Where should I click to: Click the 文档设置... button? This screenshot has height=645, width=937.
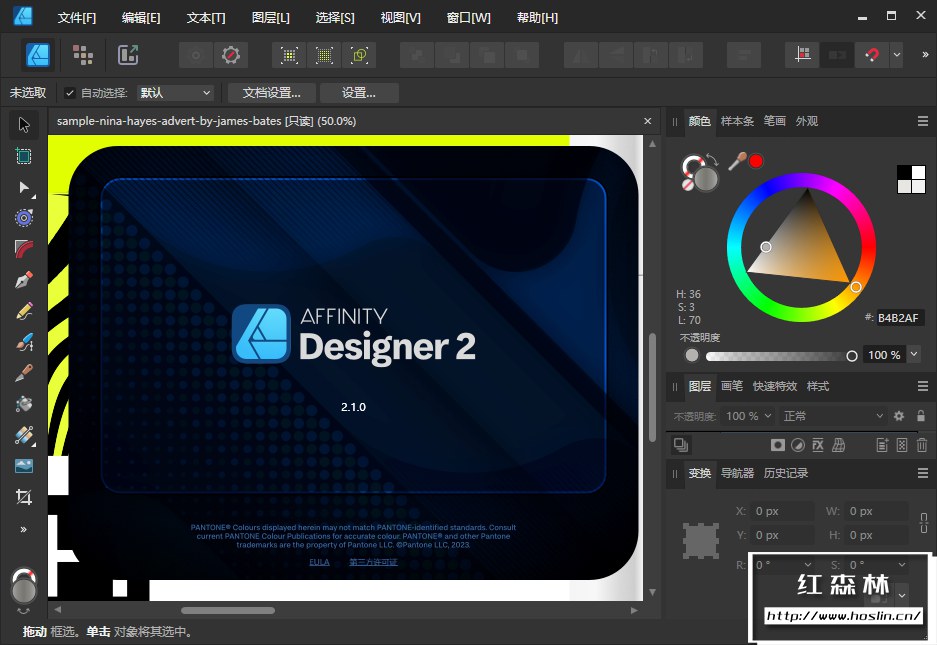tap(272, 93)
